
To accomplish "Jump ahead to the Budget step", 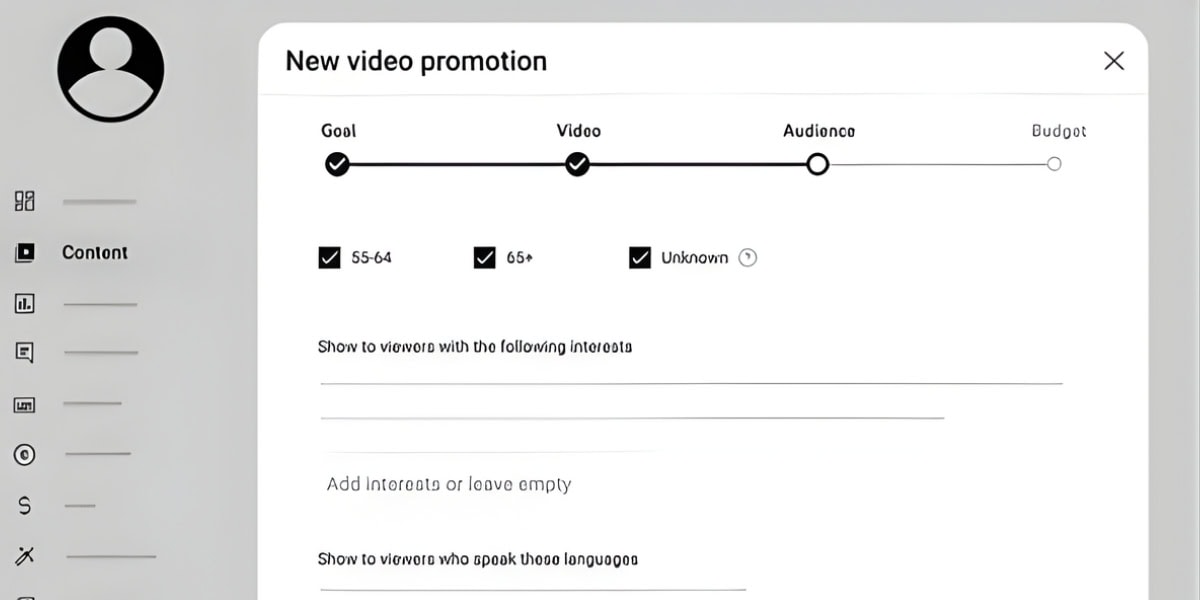I will [x=1053, y=163].
